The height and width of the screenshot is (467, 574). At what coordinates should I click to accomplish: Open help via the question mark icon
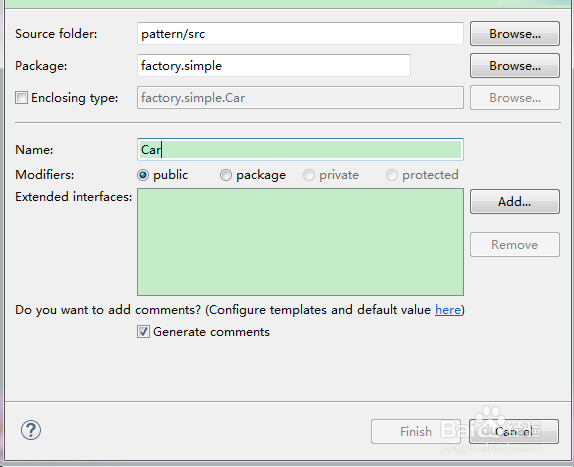click(31, 430)
